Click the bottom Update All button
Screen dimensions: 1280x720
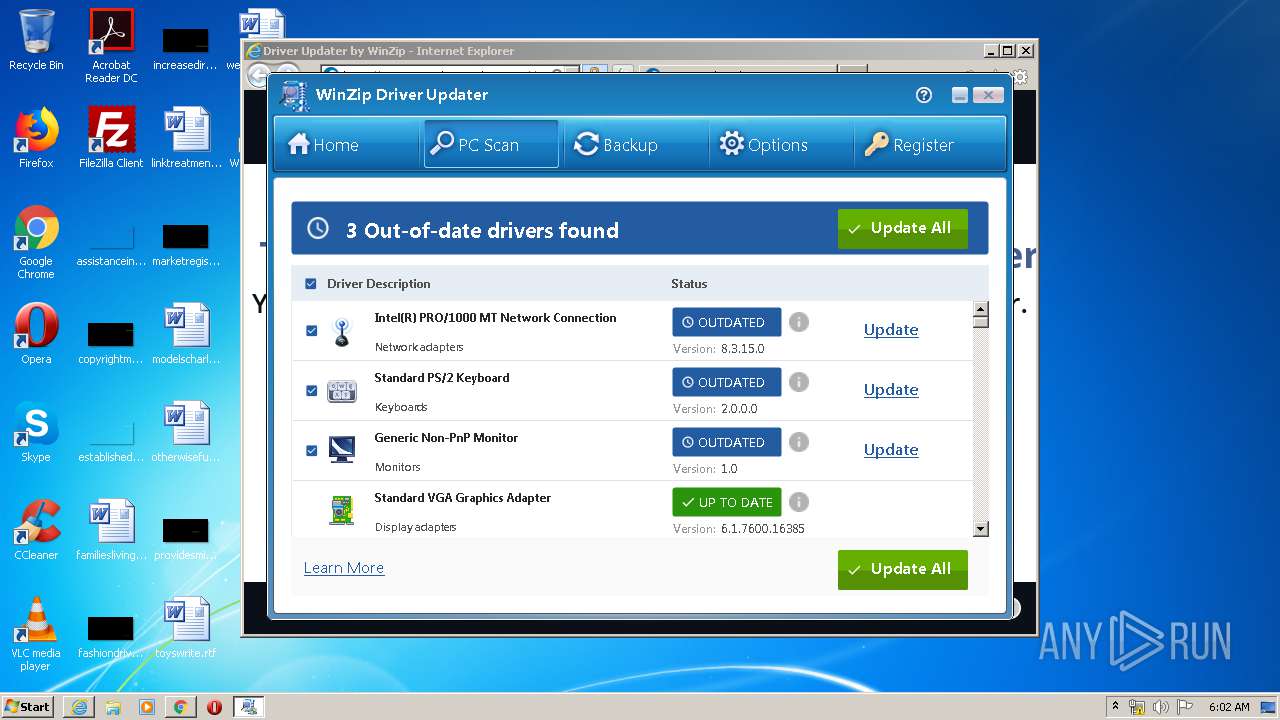(902, 569)
